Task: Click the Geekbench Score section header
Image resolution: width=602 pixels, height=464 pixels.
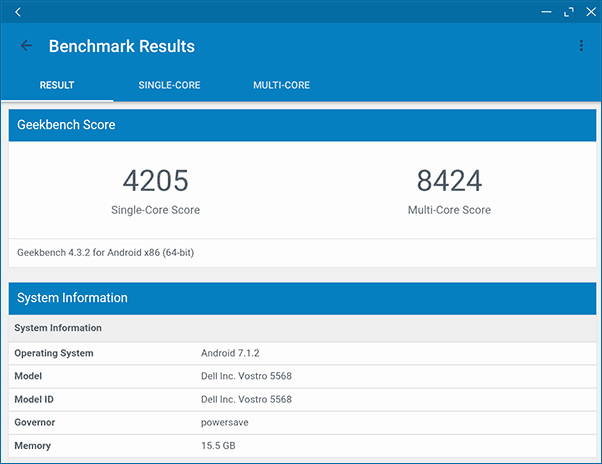Action: click(303, 125)
